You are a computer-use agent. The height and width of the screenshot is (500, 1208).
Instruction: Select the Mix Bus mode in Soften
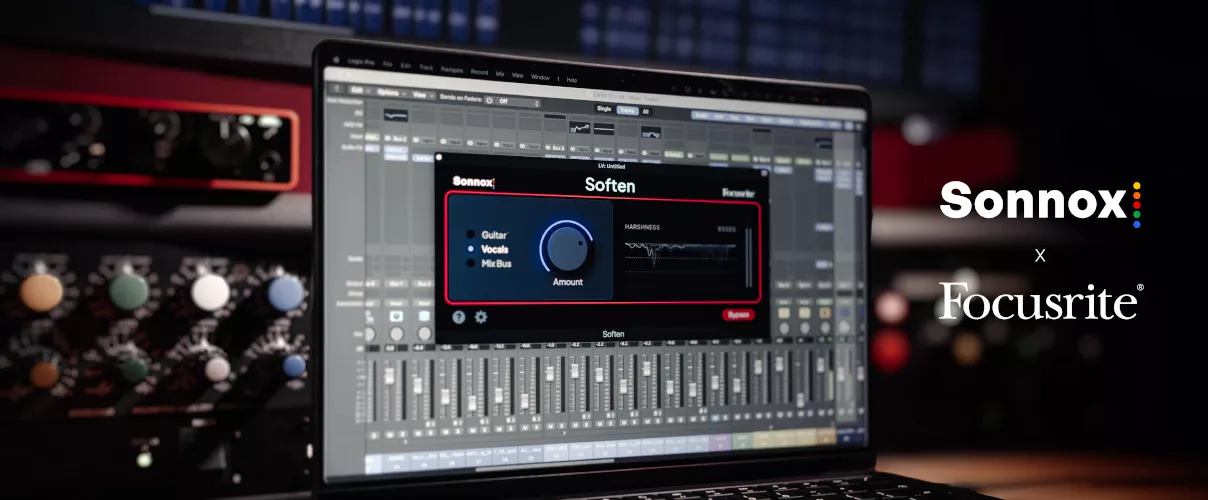(488, 263)
